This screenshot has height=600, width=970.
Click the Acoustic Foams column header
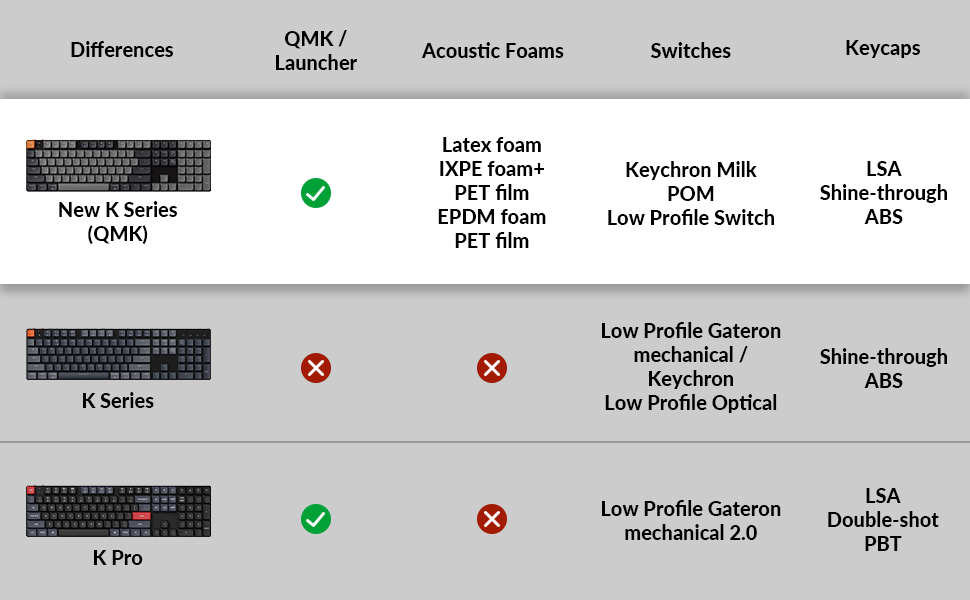pos(492,51)
